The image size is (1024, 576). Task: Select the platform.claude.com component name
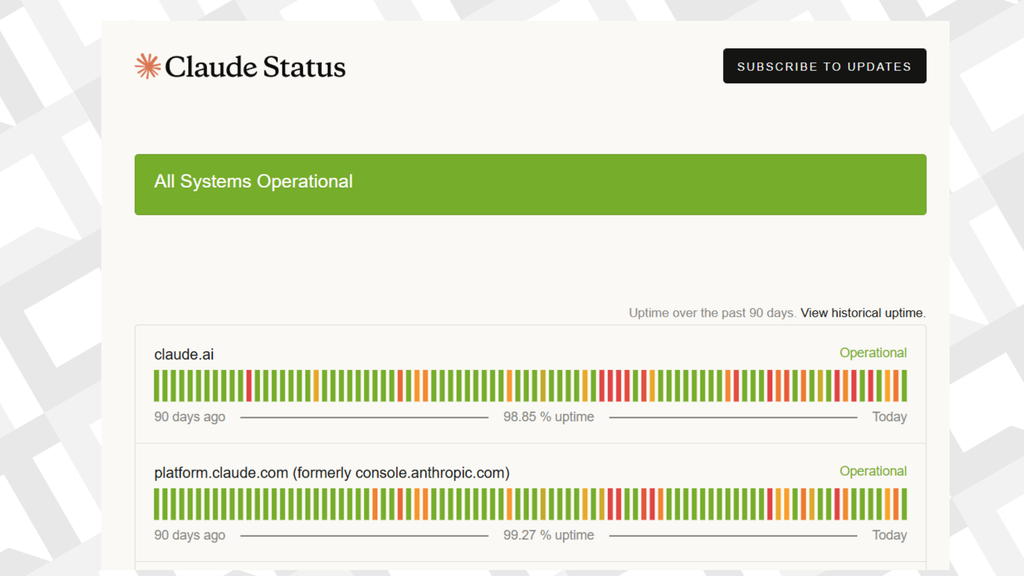coord(331,472)
